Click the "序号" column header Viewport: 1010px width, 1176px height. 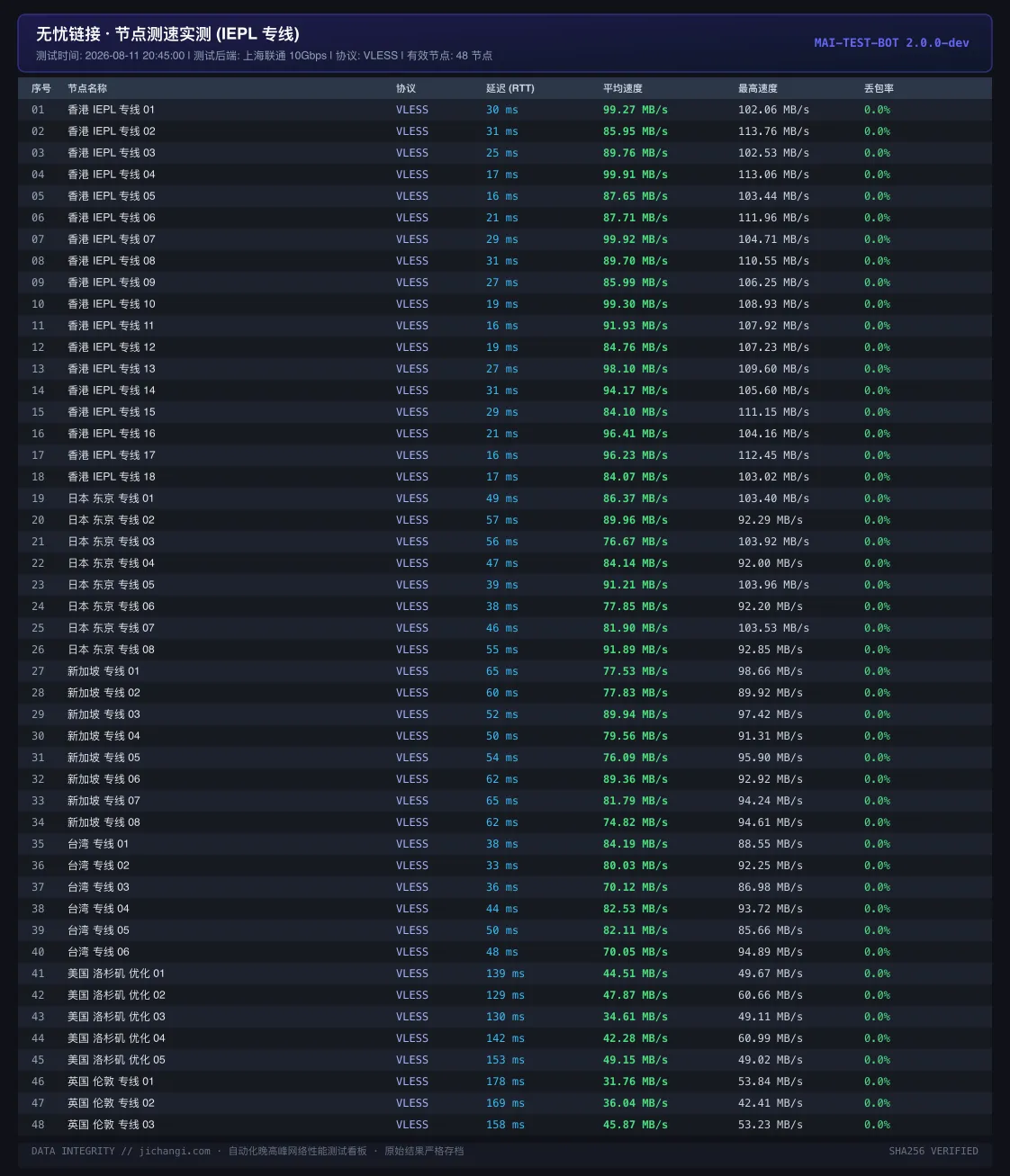click(x=41, y=88)
